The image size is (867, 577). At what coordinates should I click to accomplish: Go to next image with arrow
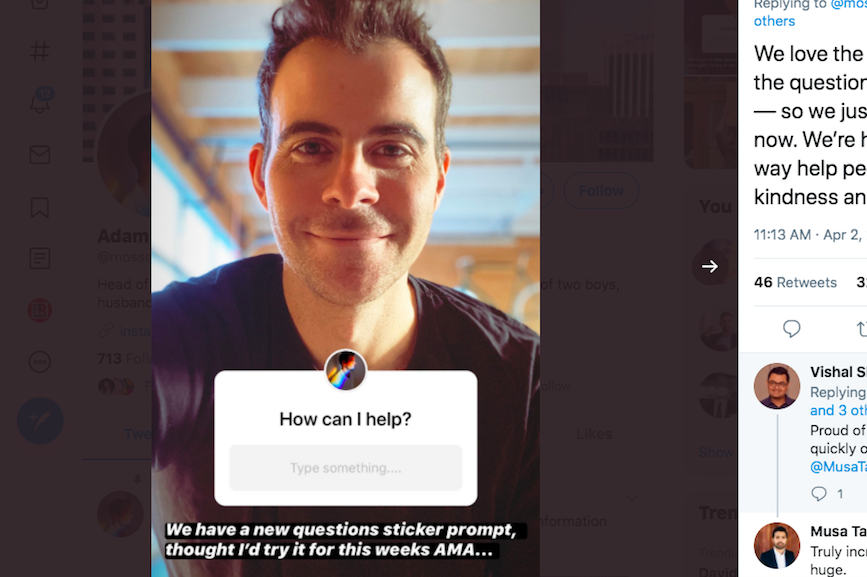pos(710,266)
